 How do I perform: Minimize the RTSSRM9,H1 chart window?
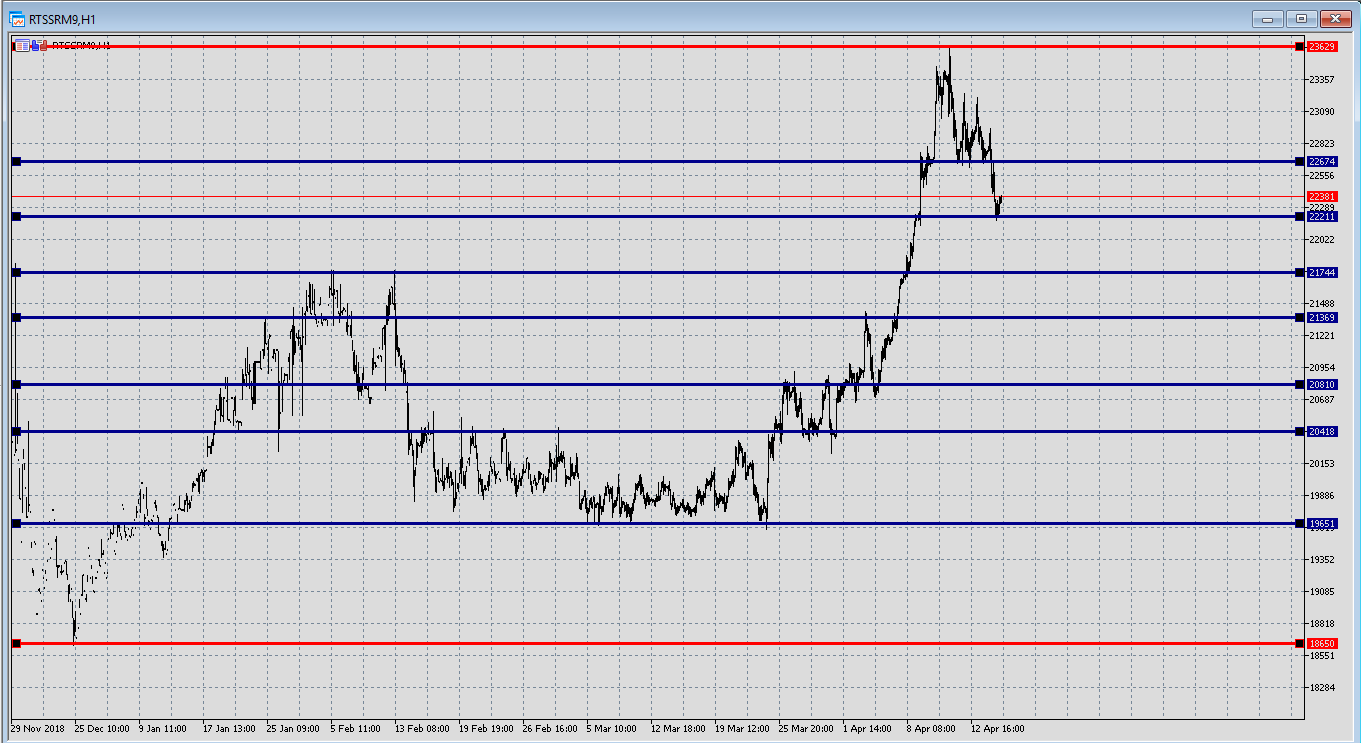click(x=1268, y=18)
